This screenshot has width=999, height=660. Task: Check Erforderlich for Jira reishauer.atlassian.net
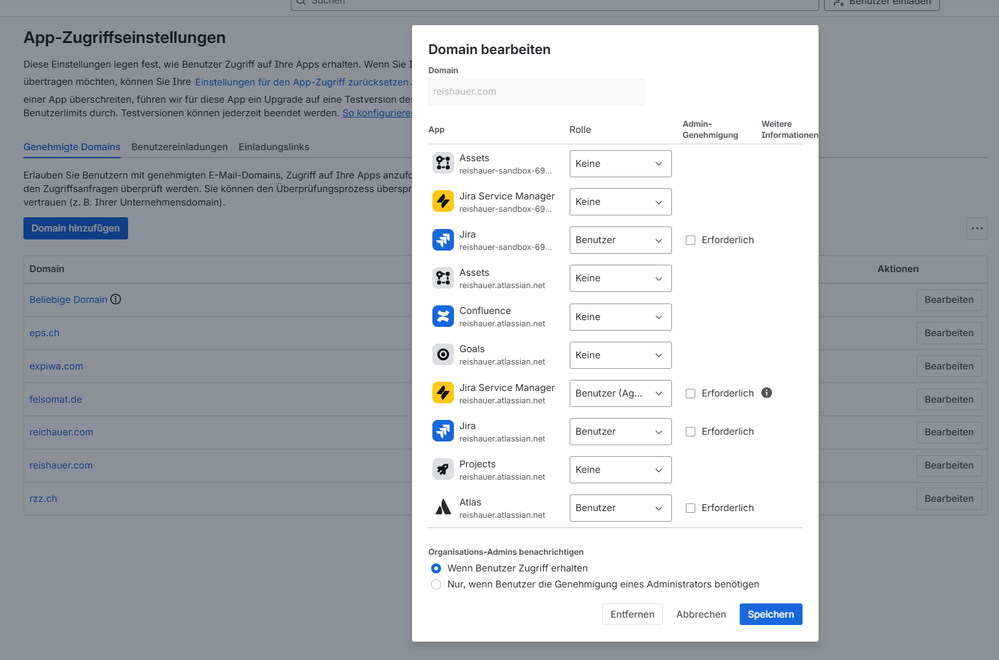click(x=690, y=431)
